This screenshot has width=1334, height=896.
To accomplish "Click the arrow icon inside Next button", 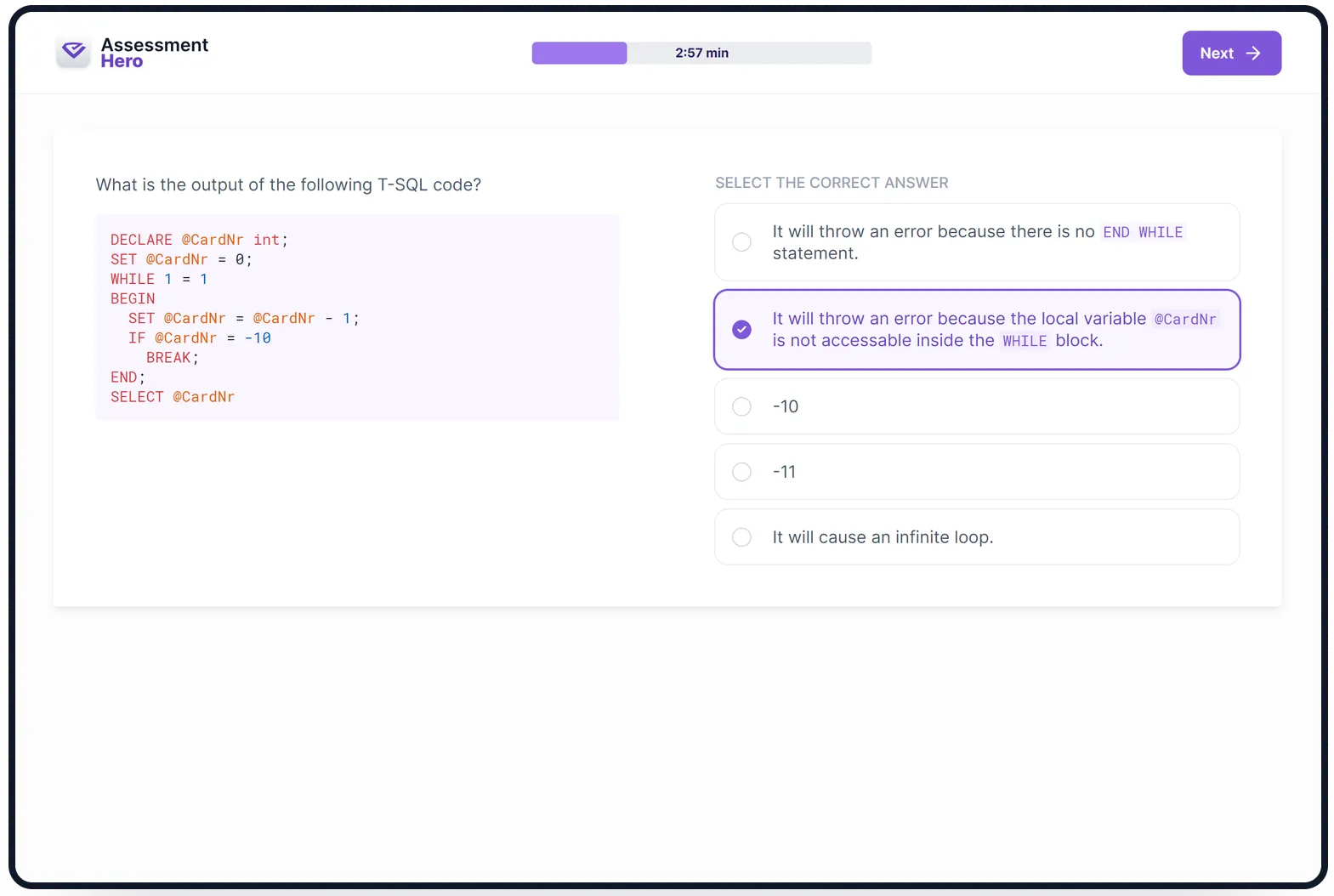I will click(1252, 53).
